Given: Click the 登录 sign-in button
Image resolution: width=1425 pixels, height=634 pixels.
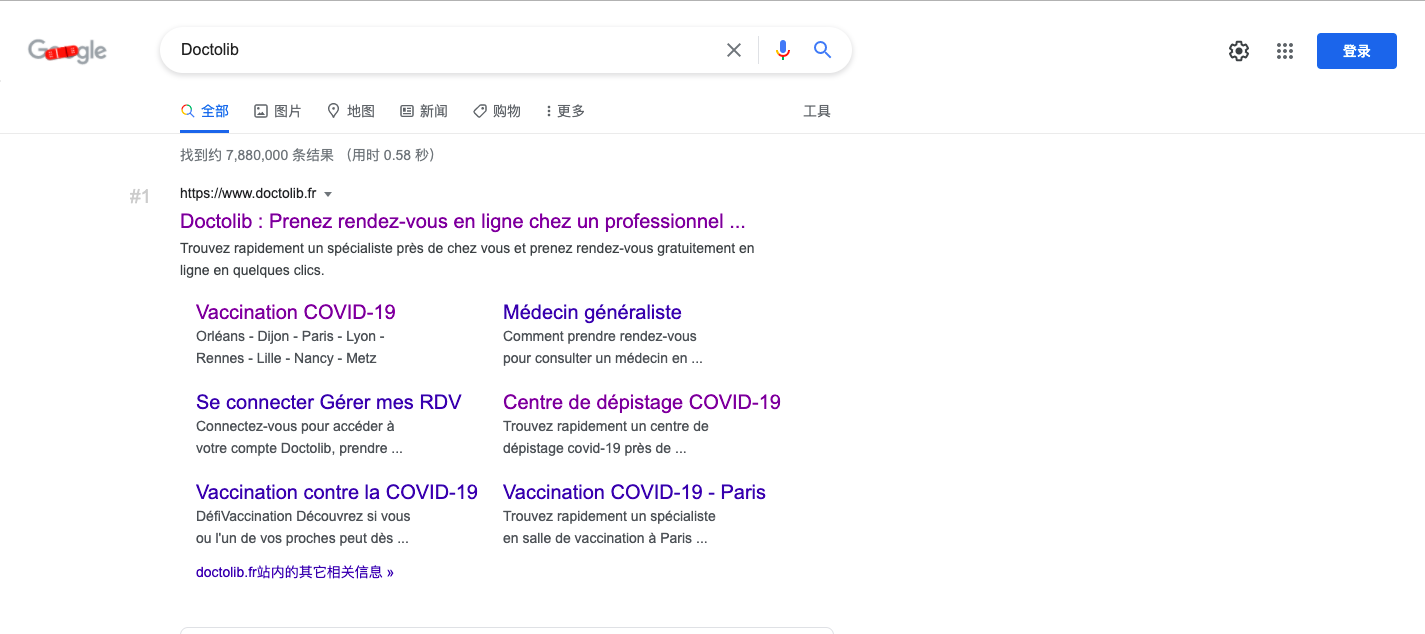Looking at the screenshot, I should point(1357,51).
